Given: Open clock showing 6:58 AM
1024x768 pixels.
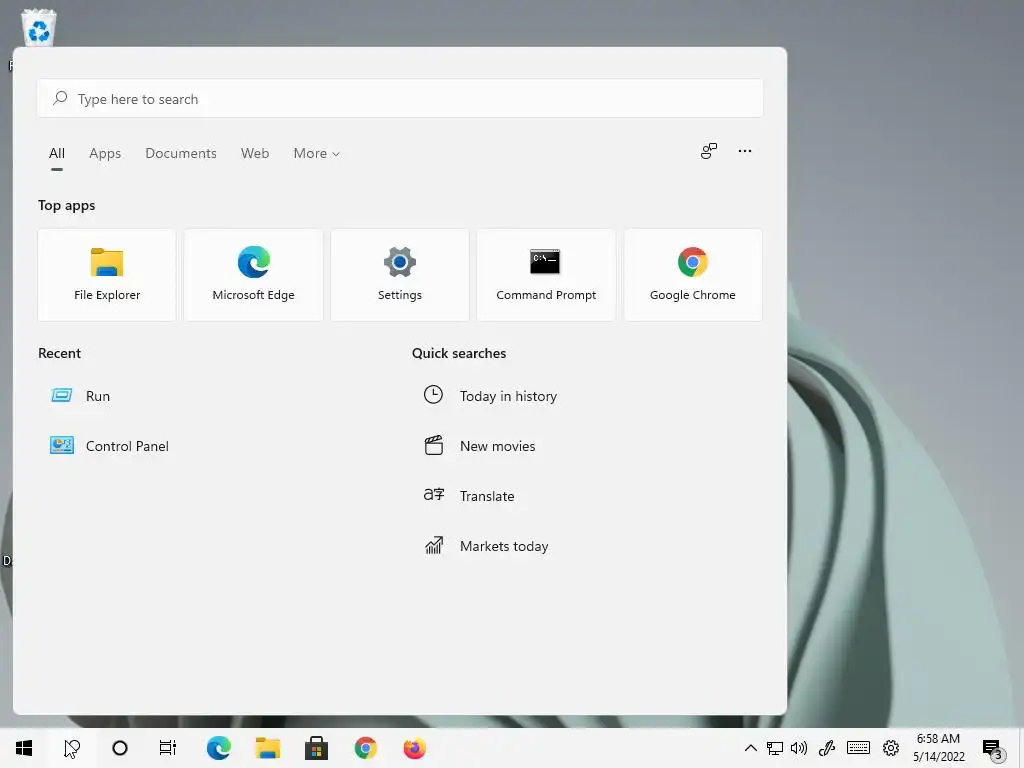Looking at the screenshot, I should [938, 748].
